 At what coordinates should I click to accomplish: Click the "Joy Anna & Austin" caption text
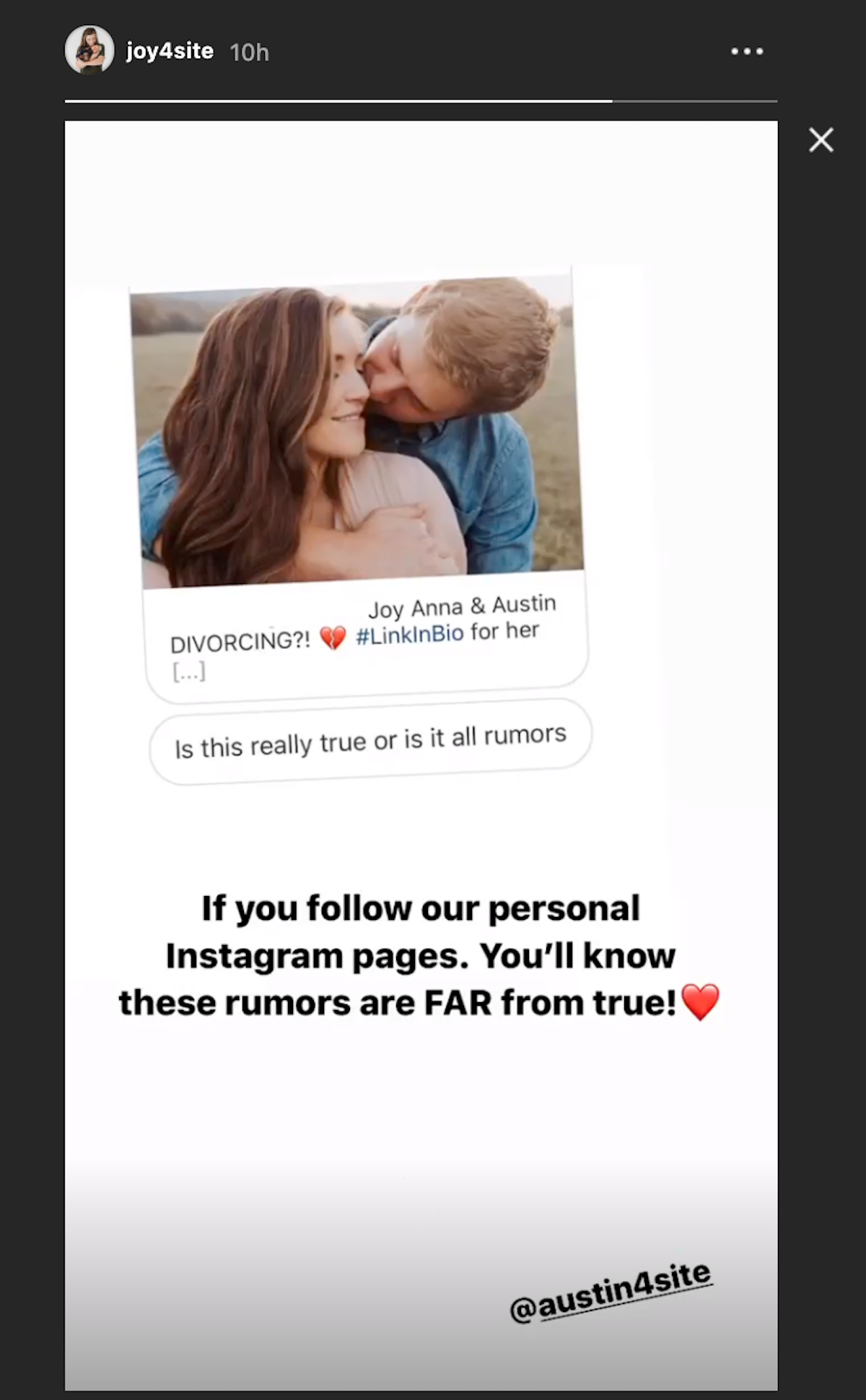point(463,606)
